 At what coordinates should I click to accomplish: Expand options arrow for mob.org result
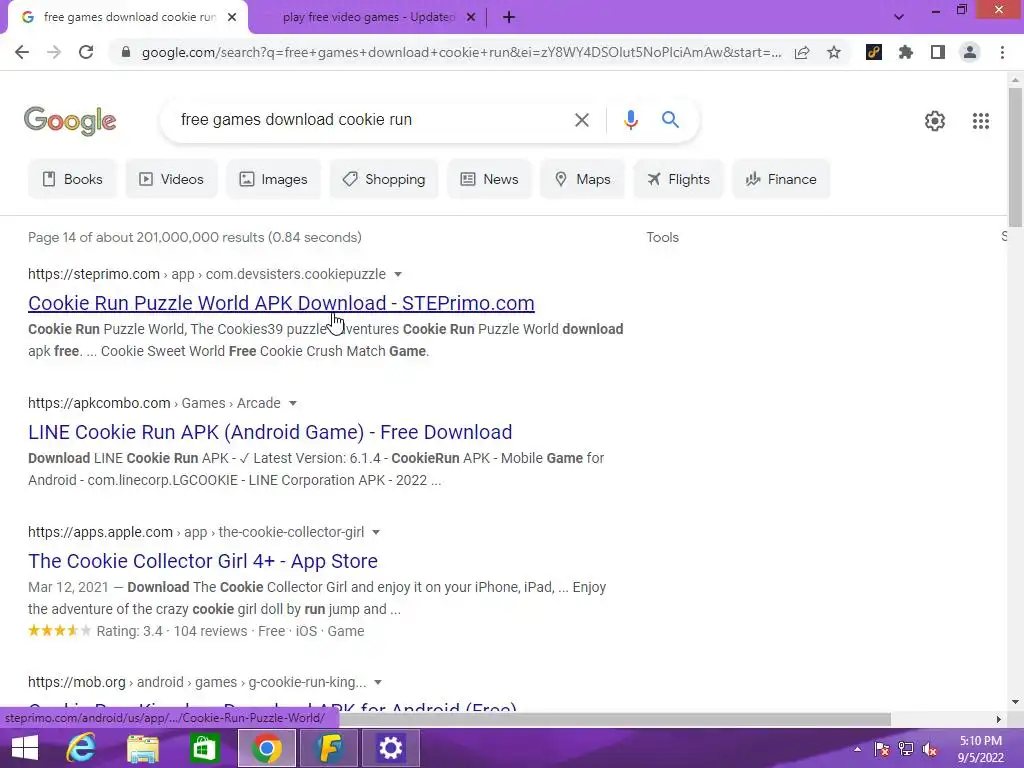click(x=377, y=682)
